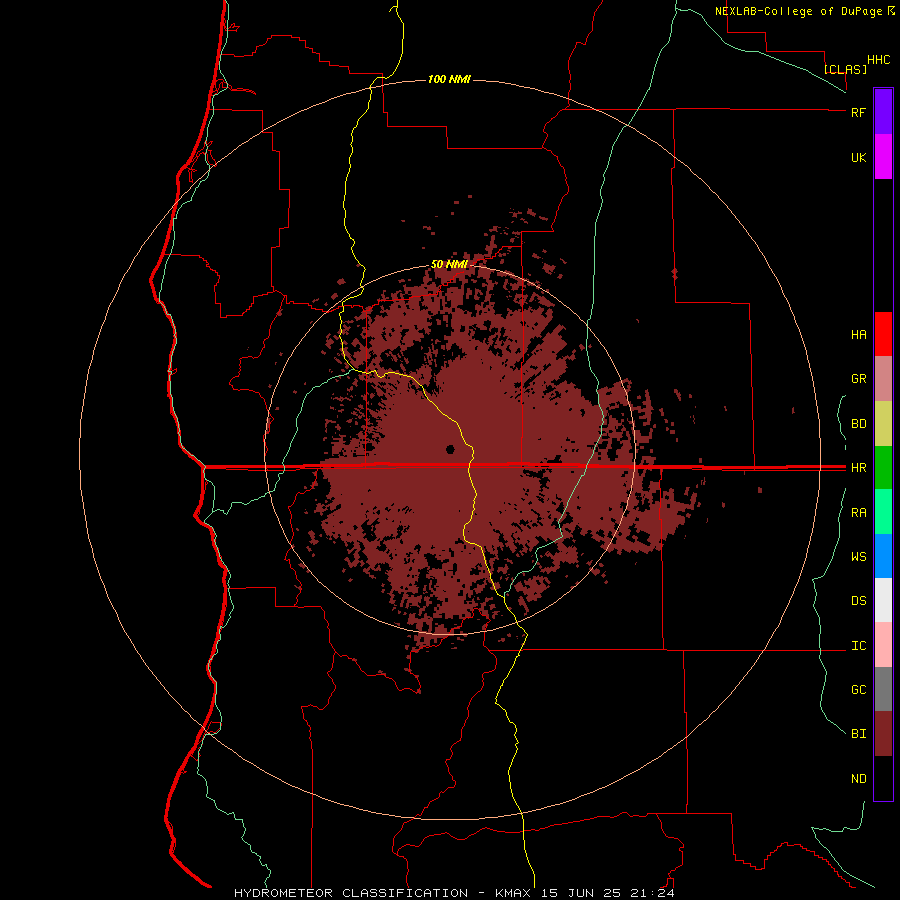Image resolution: width=900 pixels, height=900 pixels.
Task: Pick the RA bright green legend swatch
Action: (x=883, y=512)
